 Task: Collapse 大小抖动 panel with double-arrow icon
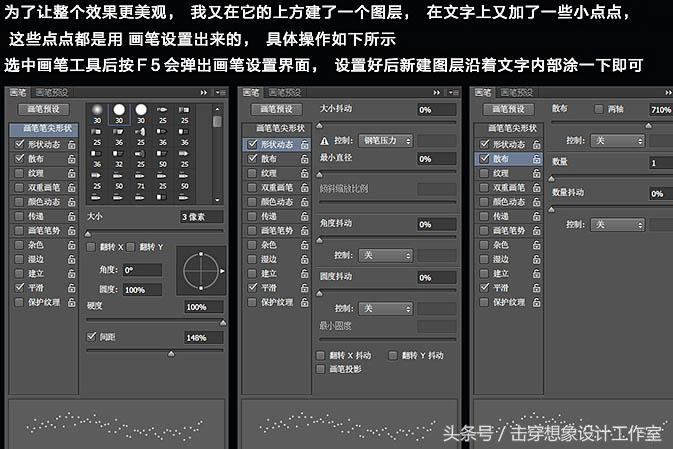(x=437, y=92)
